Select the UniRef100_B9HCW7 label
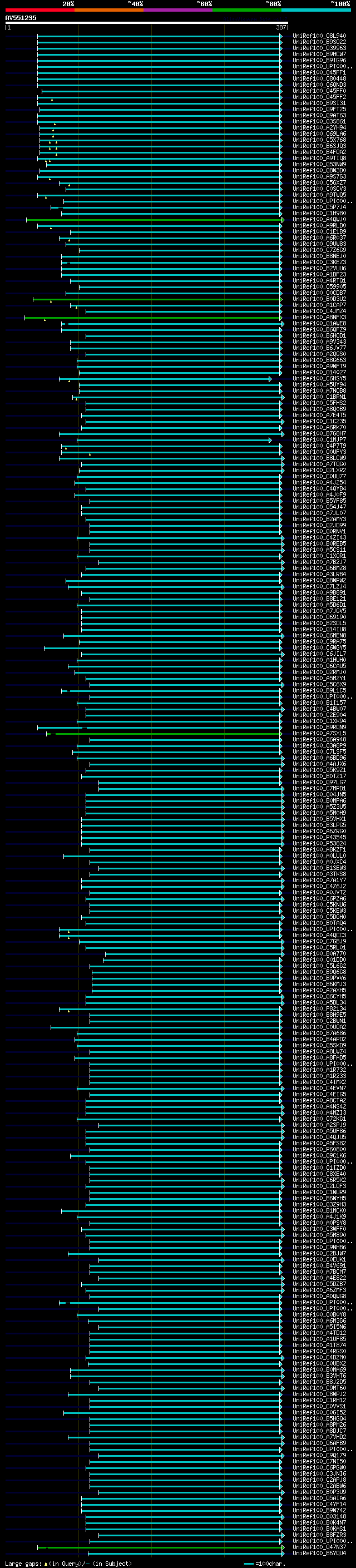356x1568 pixels. 319,54
